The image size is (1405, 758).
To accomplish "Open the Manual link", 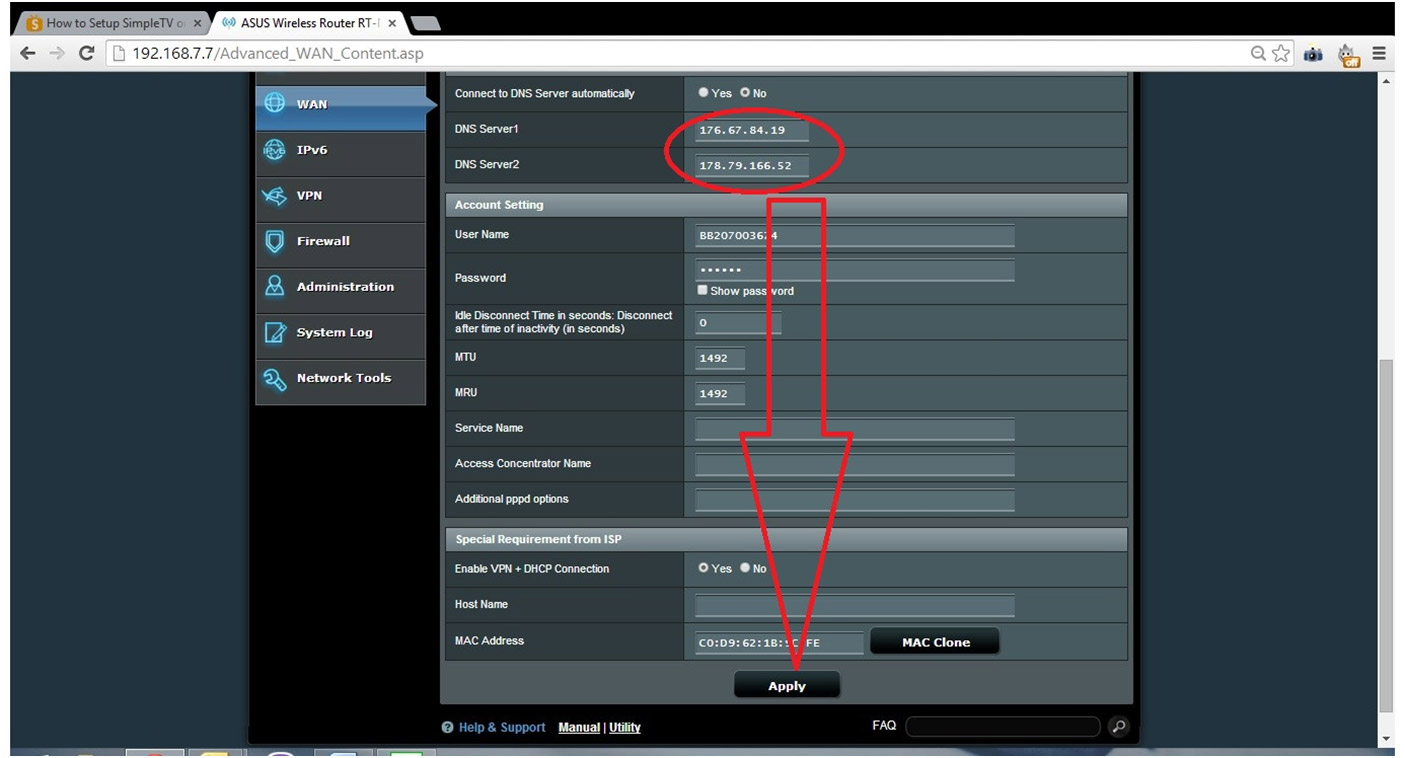I will pyautogui.click(x=579, y=728).
